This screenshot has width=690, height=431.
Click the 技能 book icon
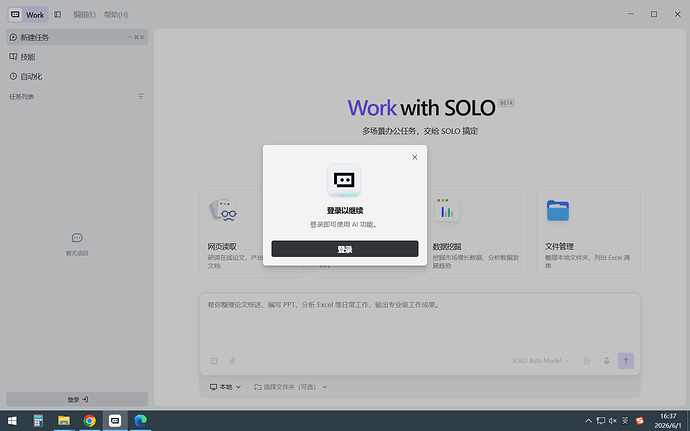pyautogui.click(x=13, y=57)
